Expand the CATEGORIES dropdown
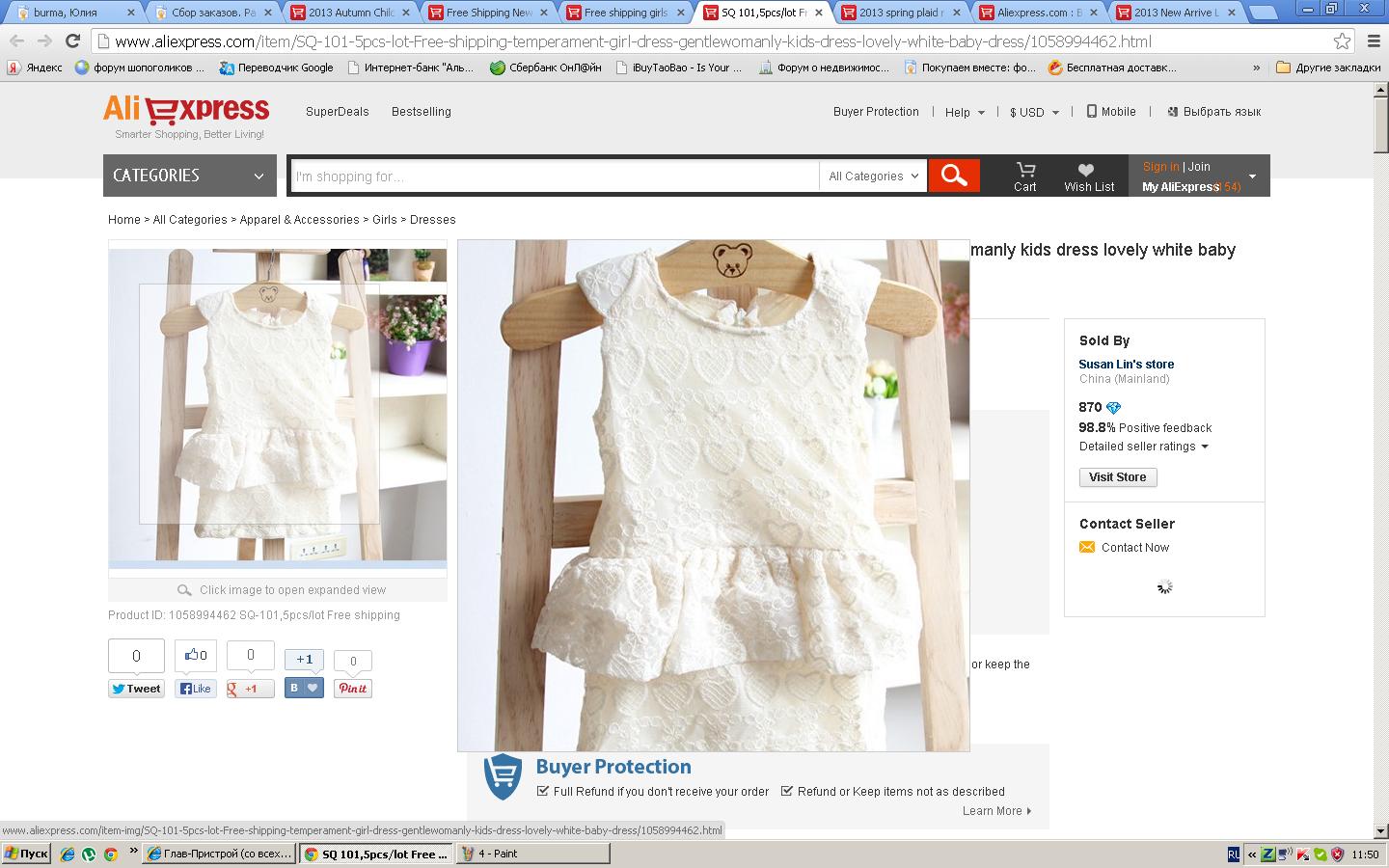 (x=190, y=176)
